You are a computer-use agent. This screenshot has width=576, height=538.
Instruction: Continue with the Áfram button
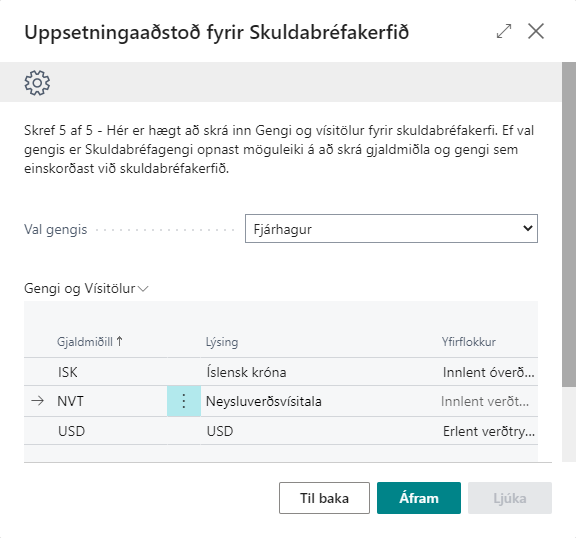419,498
